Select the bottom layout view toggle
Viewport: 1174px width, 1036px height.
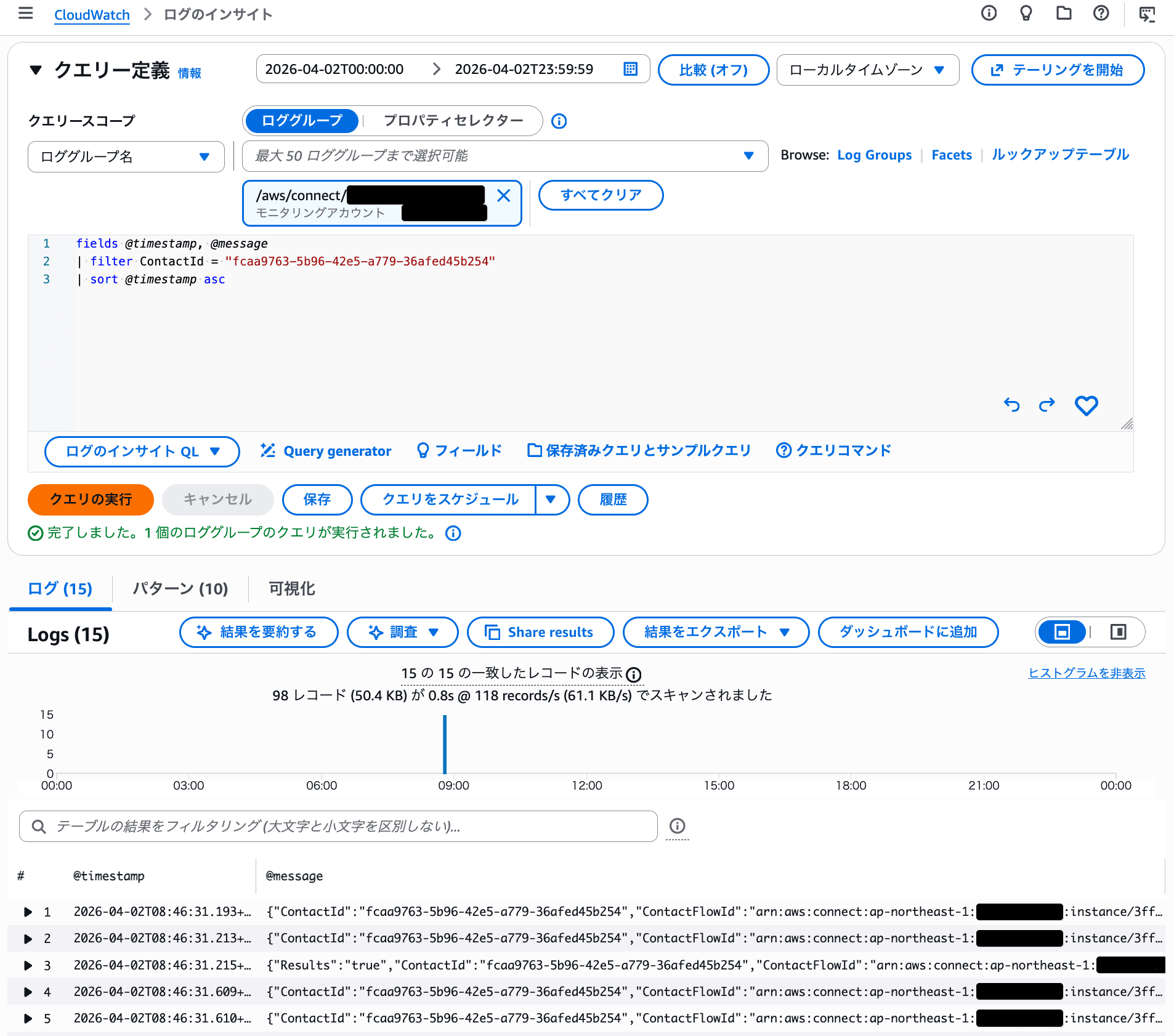1061,632
